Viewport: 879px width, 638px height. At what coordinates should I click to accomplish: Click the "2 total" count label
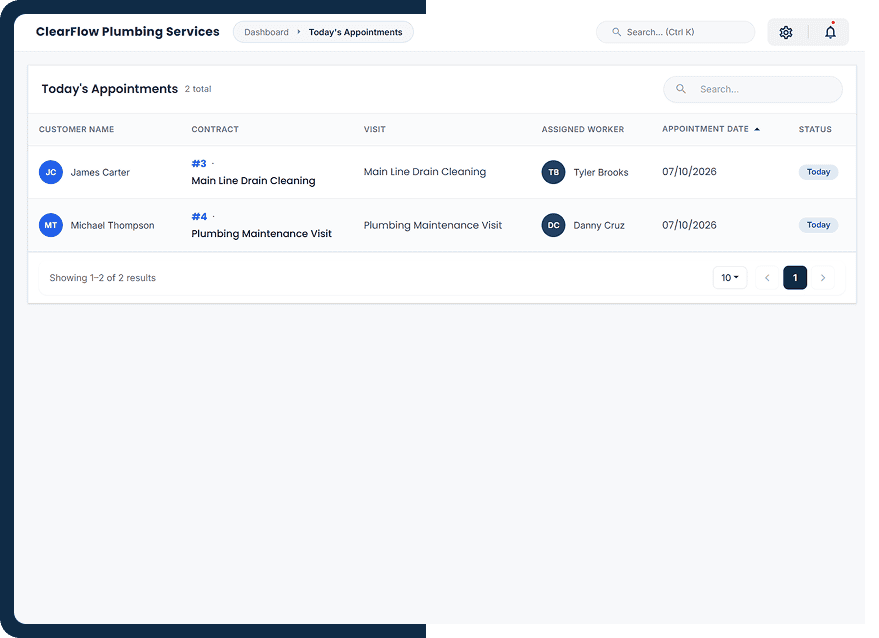point(198,89)
